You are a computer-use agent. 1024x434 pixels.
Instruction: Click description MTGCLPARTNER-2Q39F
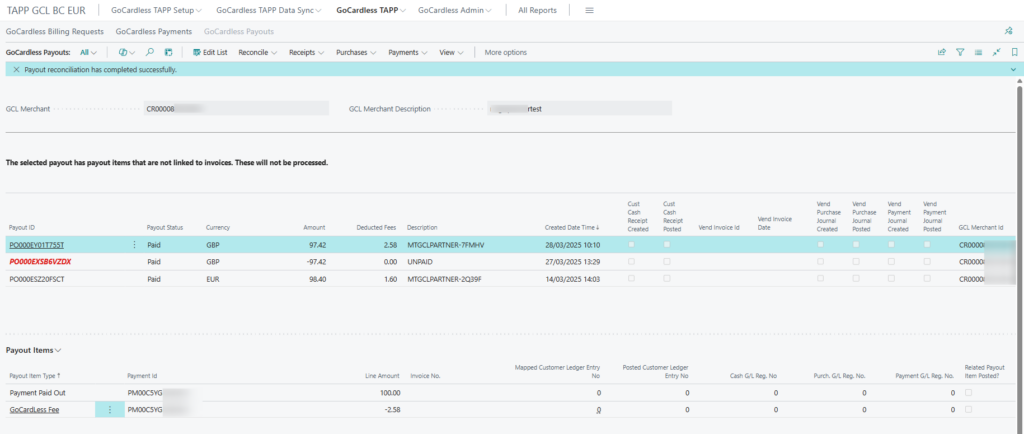445,278
